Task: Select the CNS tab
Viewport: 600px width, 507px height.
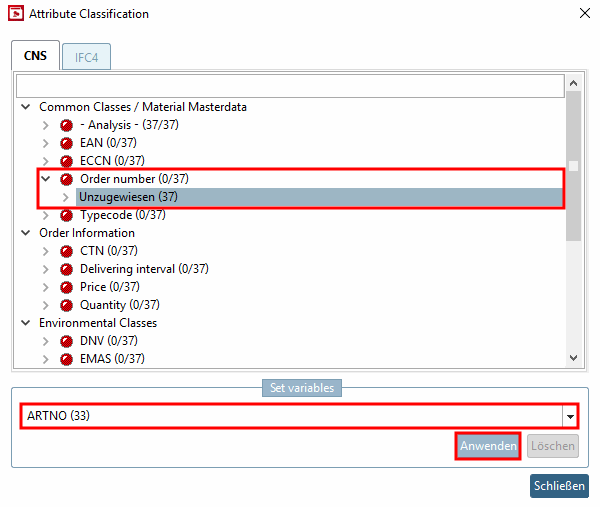Action: [35, 56]
